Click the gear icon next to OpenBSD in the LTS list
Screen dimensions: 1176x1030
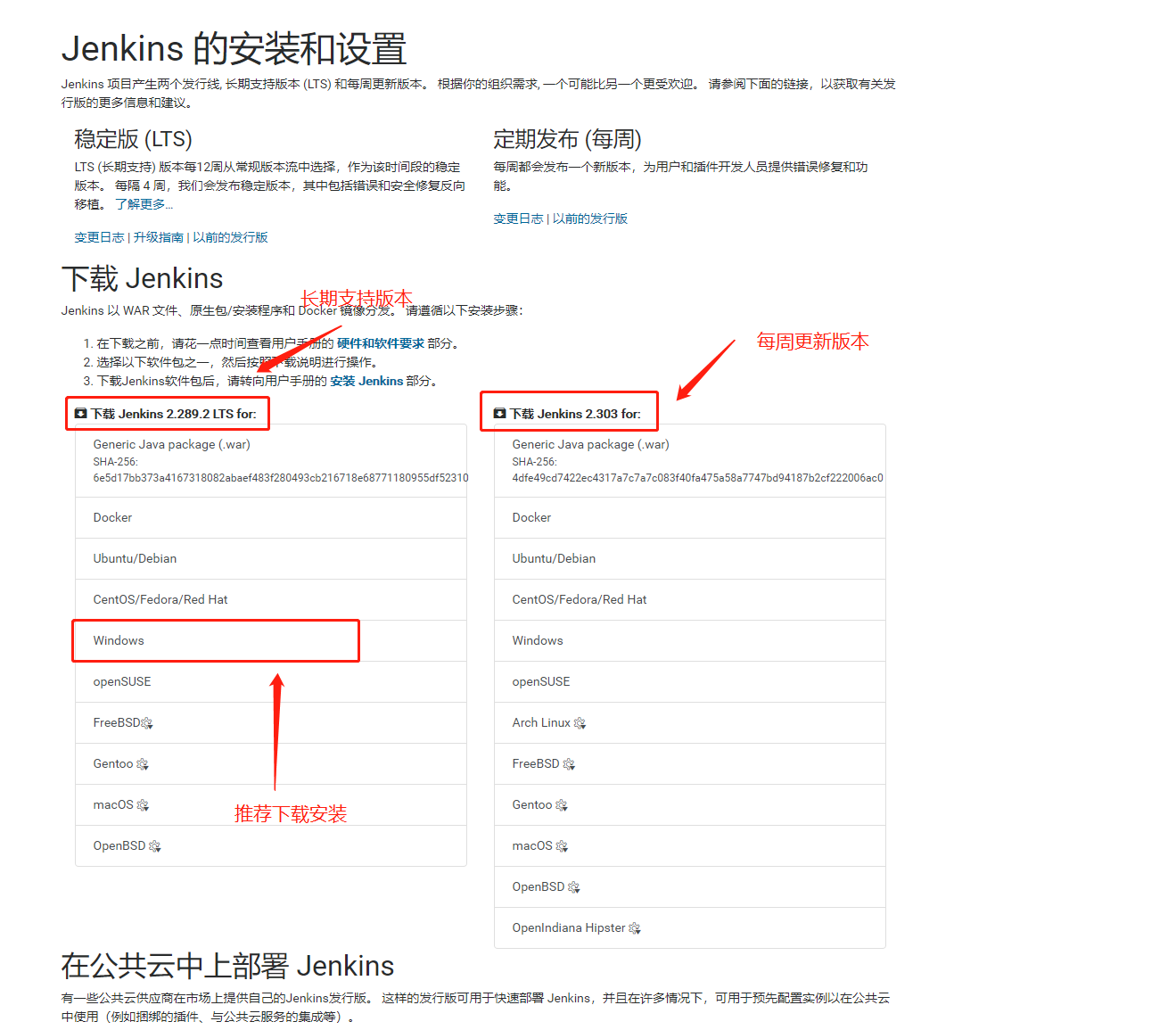click(154, 846)
